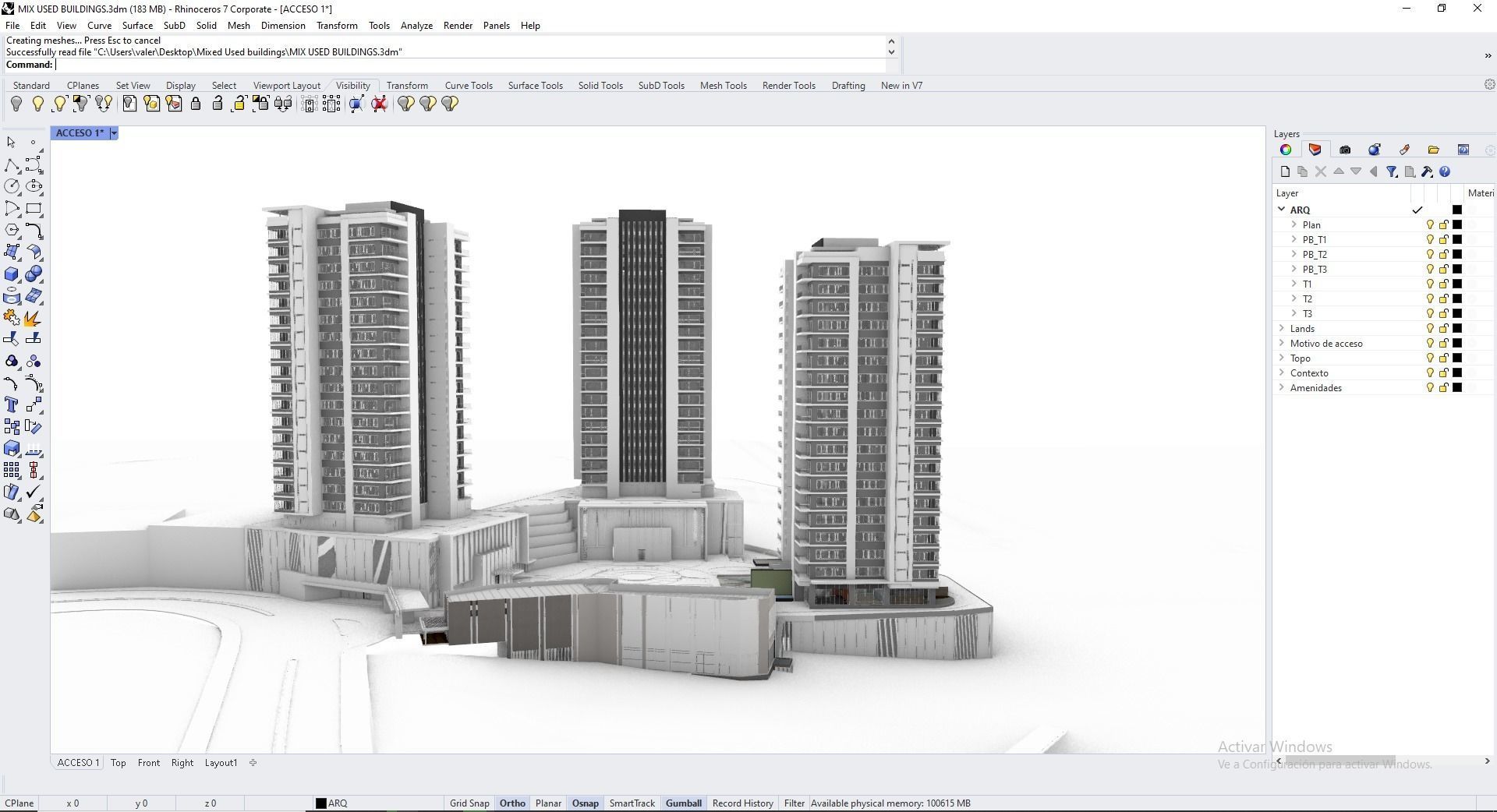
Task: Select the Hide Objects gray bulb icon
Action: coord(16,103)
